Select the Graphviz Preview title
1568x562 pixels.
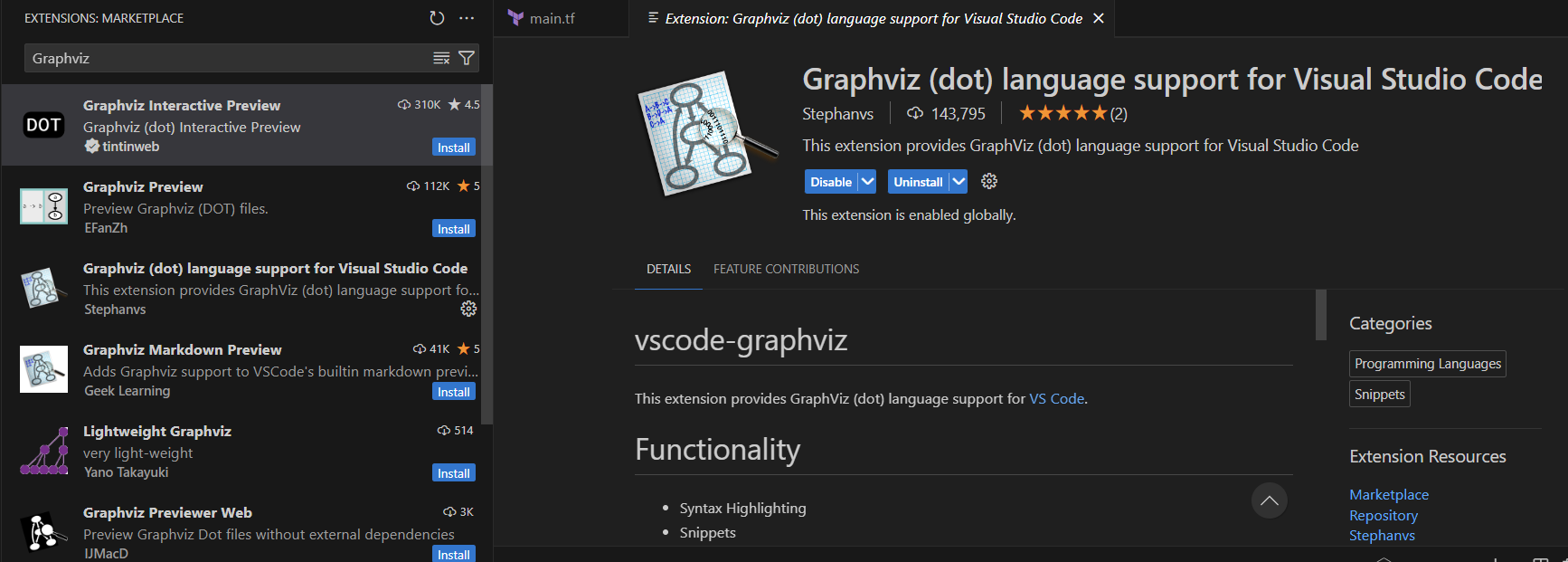(143, 186)
